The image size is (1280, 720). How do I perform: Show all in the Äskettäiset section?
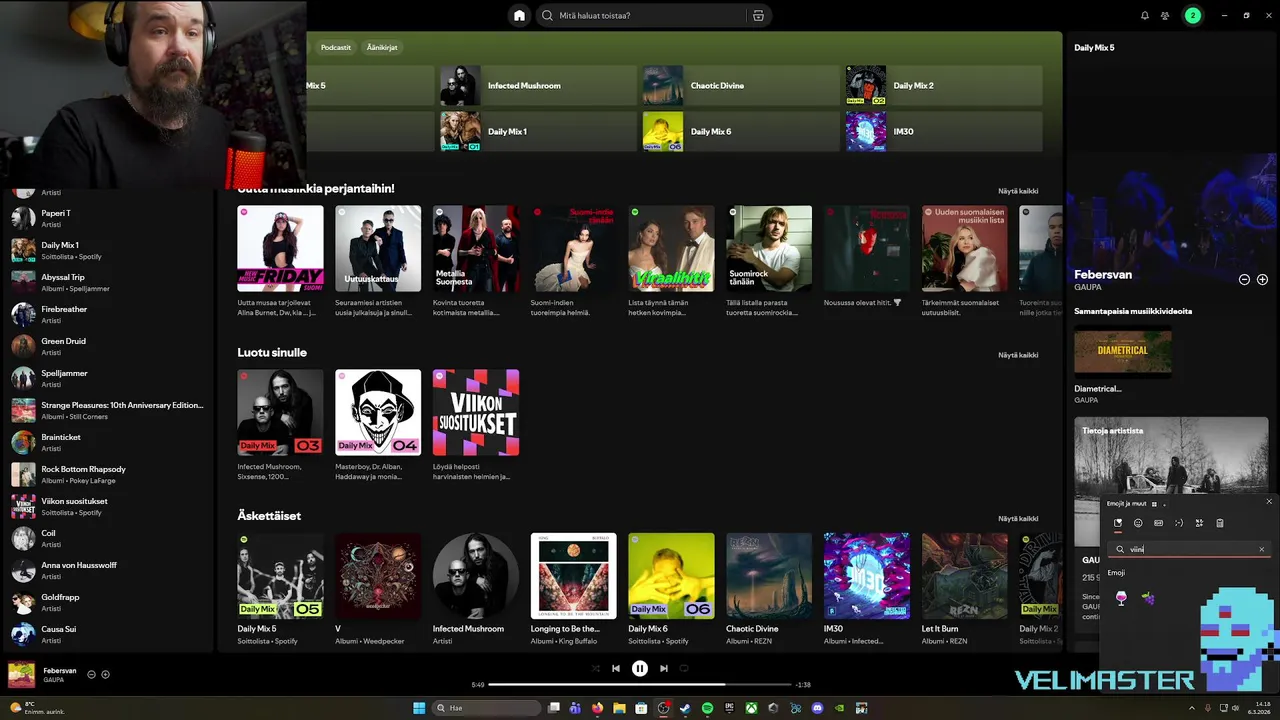(x=1018, y=519)
